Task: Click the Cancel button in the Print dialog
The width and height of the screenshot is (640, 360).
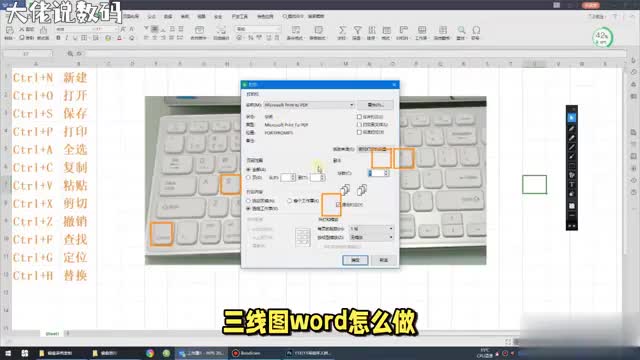Action: click(x=384, y=260)
